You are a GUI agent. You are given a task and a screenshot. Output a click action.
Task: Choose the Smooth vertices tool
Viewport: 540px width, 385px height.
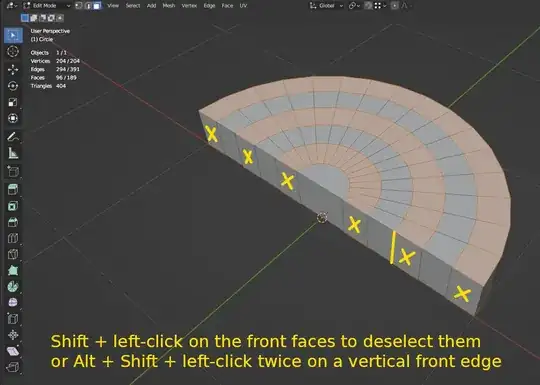13,302
